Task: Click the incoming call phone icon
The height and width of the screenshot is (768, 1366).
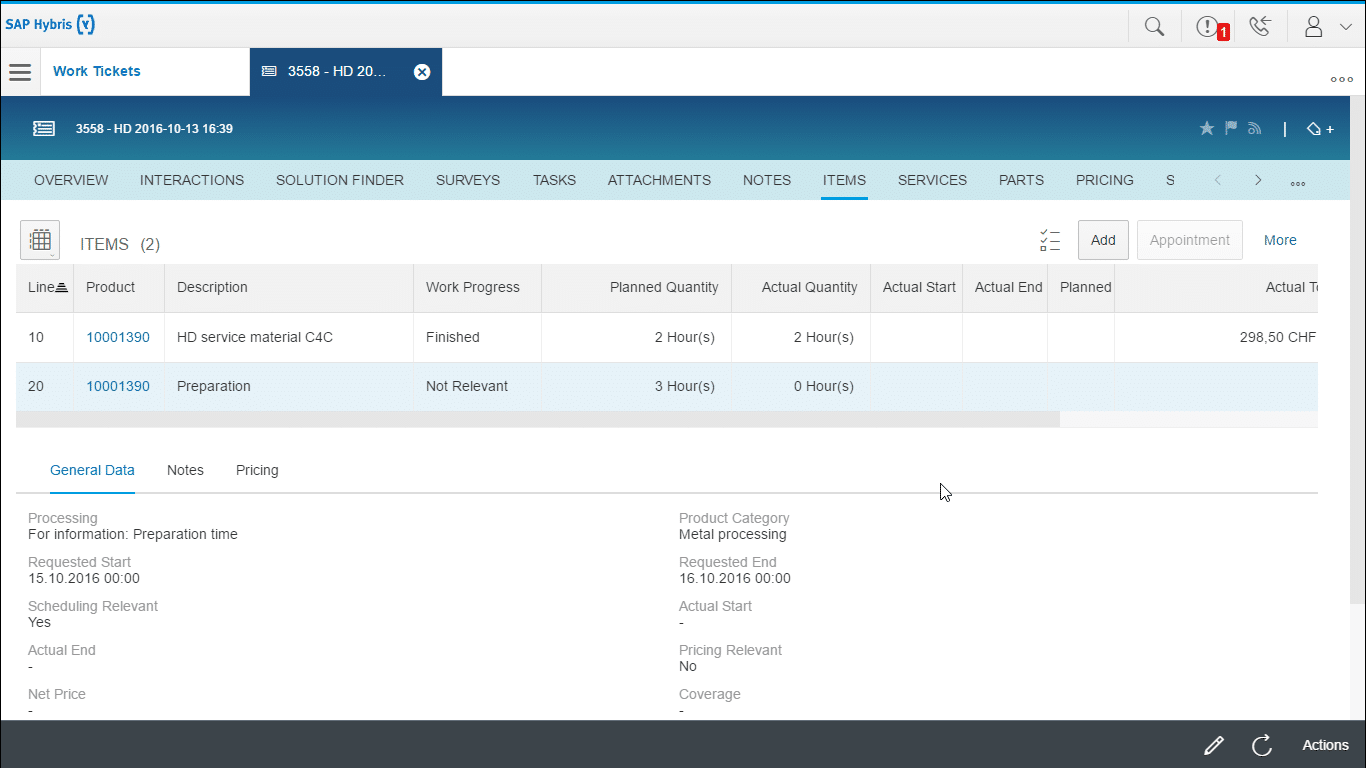Action: point(1260,27)
